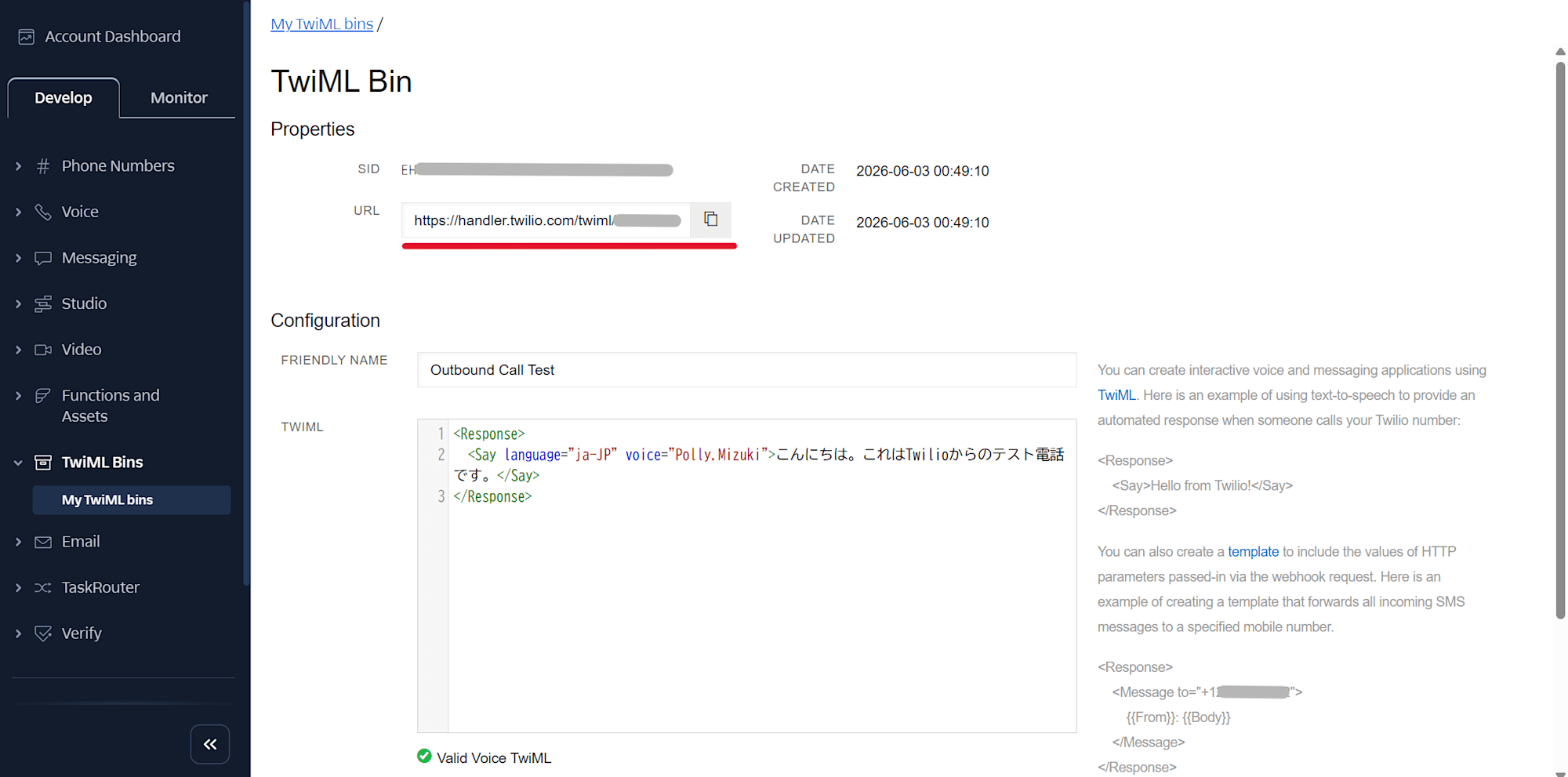
Task: Open Voice menu item
Action: pyautogui.click(x=80, y=212)
